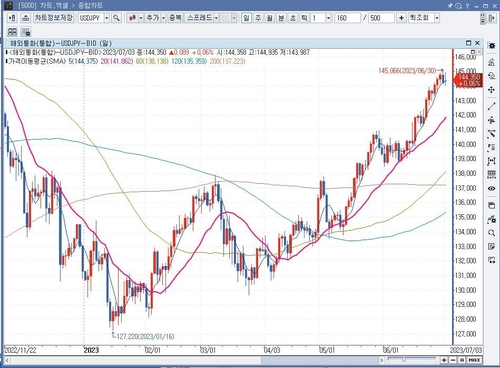The width and height of the screenshot is (500, 368).
Task: Click the total count field showing 500
Action: click(381, 18)
